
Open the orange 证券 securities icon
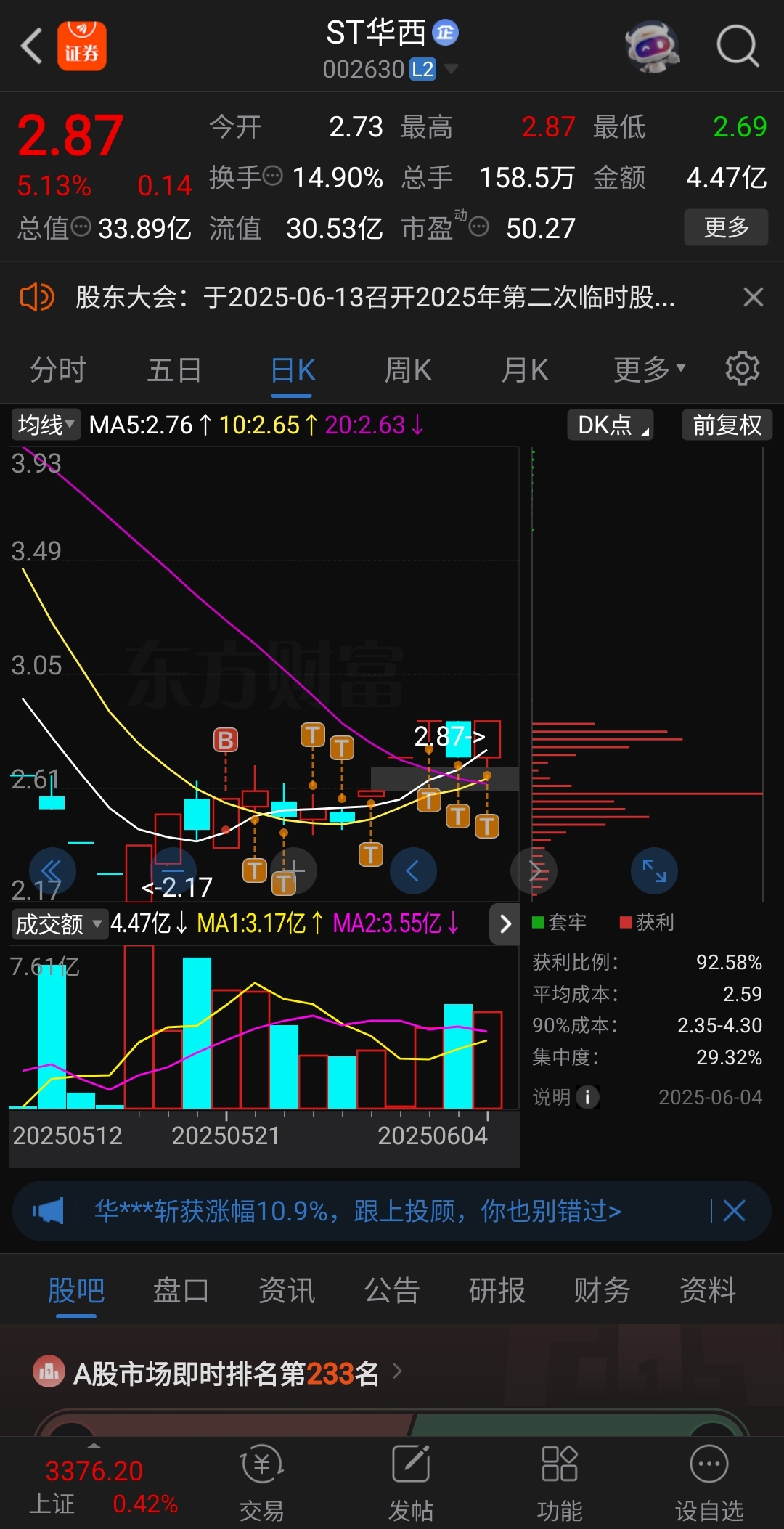coord(82,46)
